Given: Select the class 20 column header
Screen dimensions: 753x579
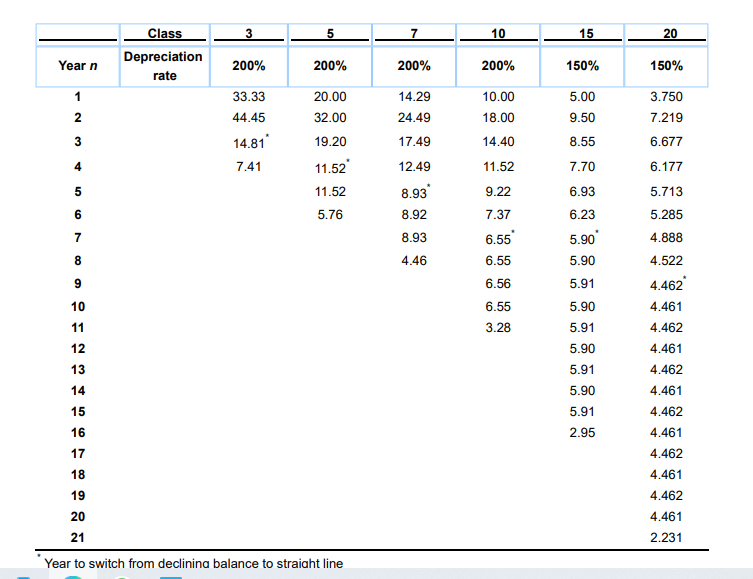Looking at the screenshot, I should [x=666, y=35].
